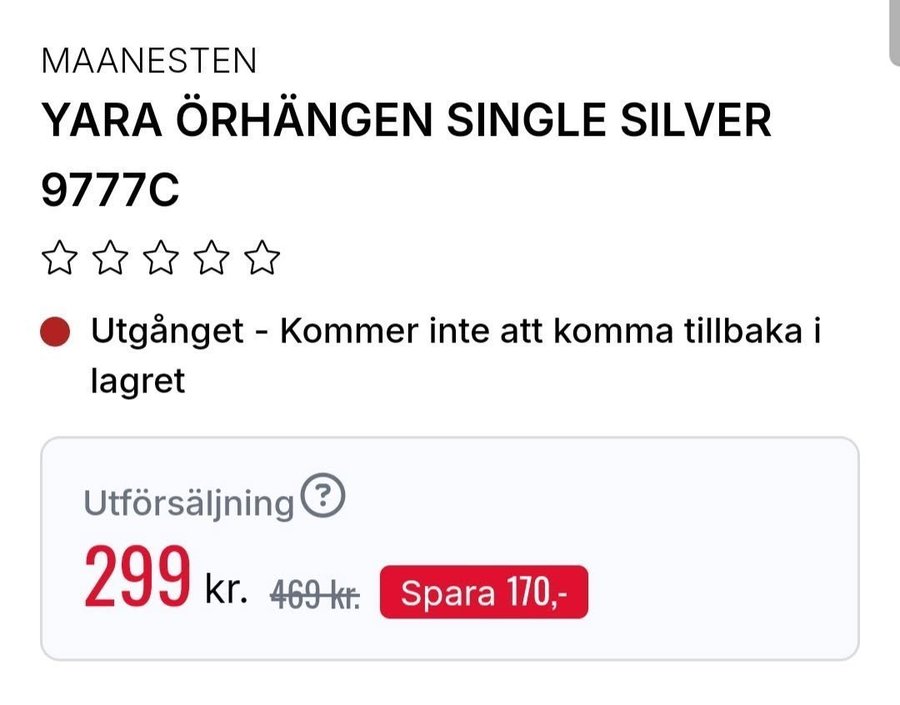Click the Utförsäljning label text
This screenshot has width=900, height=705.
click(189, 503)
